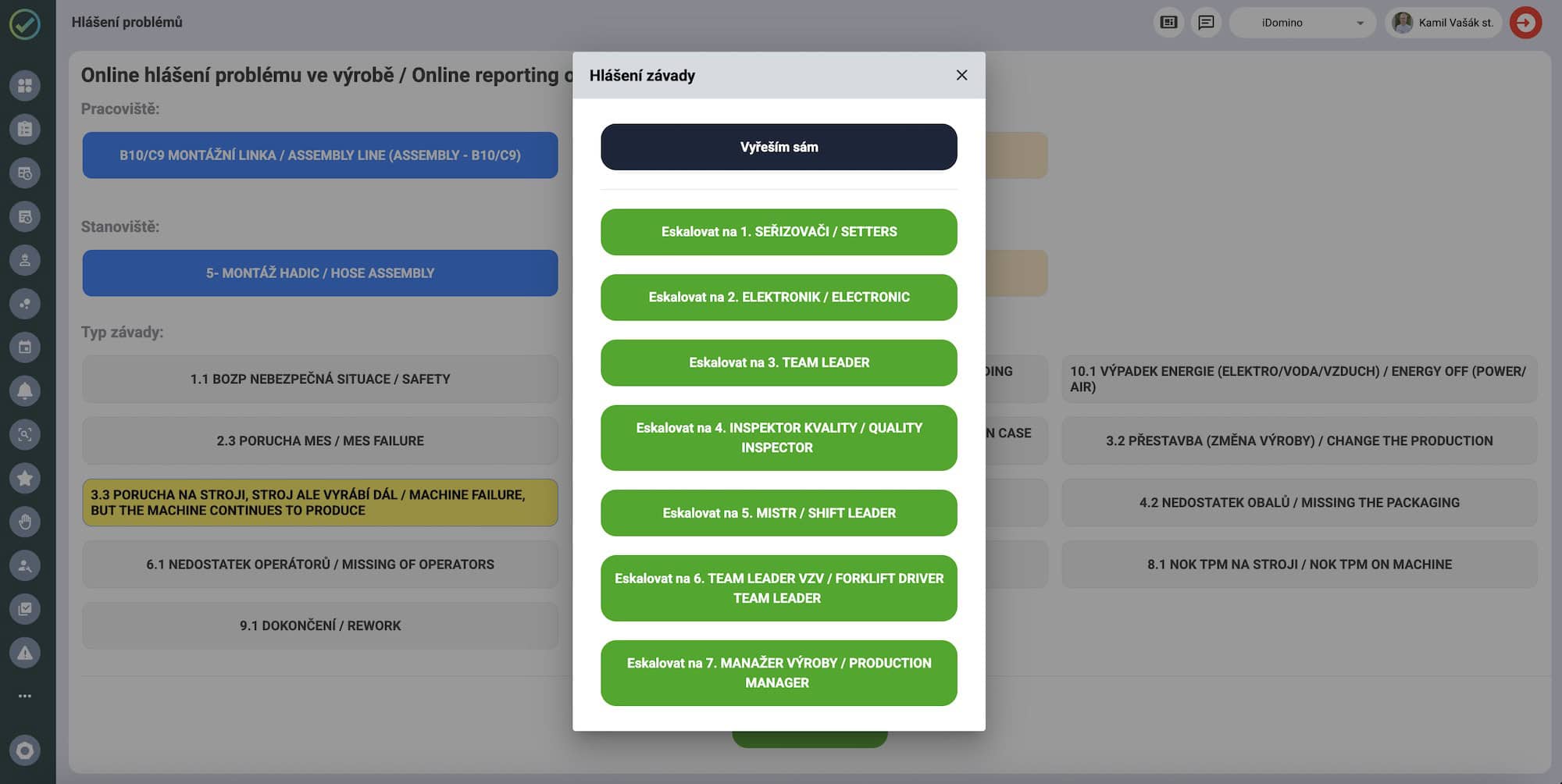Escalate to 5. MISTR / SHIFT LEADER
Viewport: 1562px width, 784px height.
[x=779, y=513]
